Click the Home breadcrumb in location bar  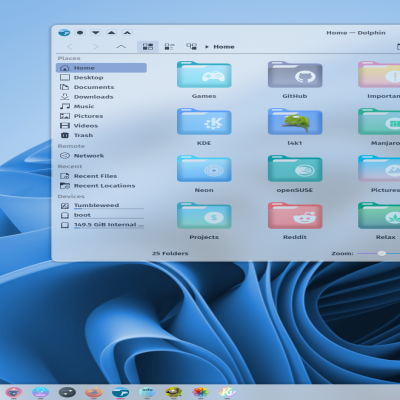click(224, 47)
